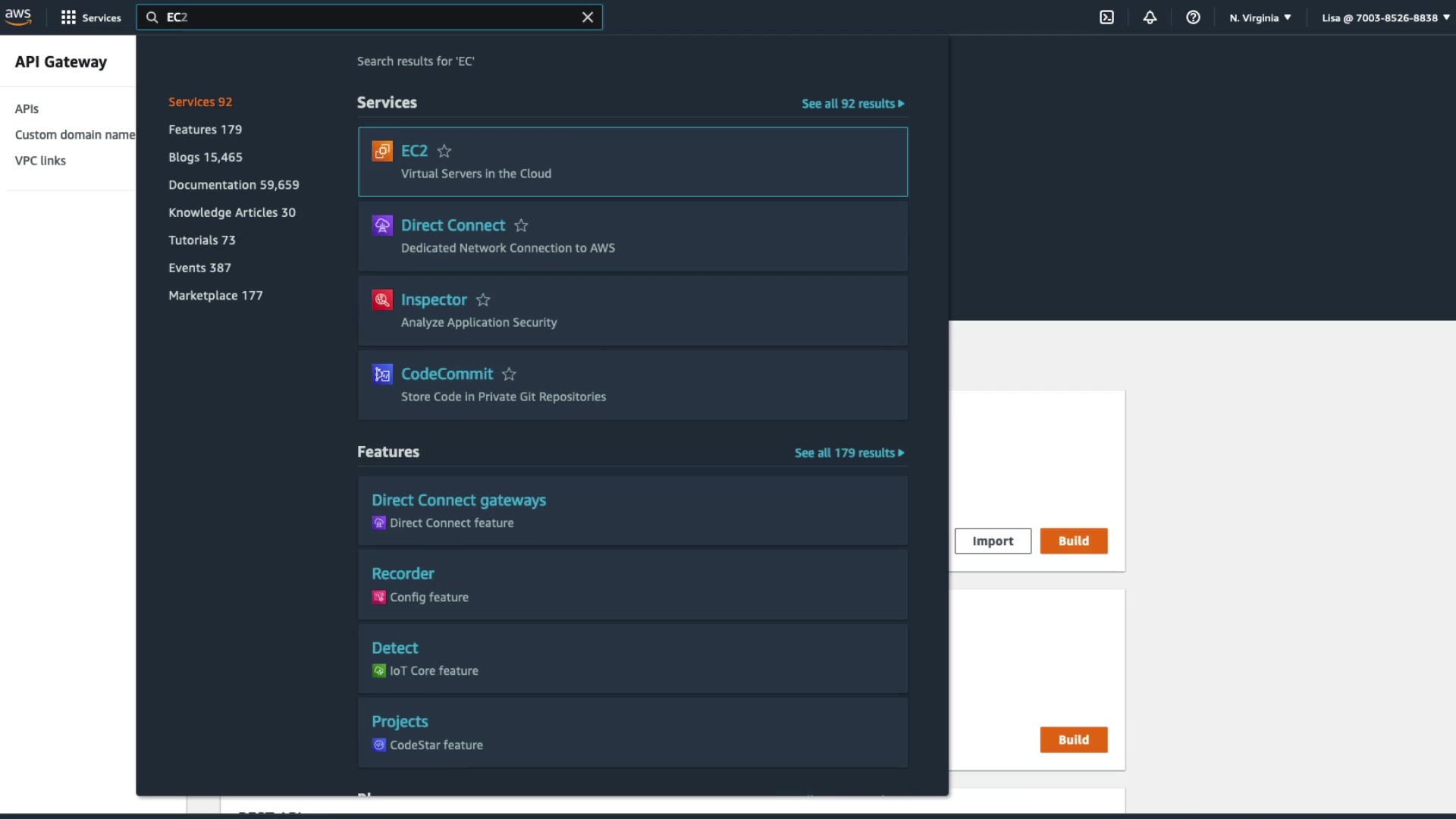
Task: Click the CodeCommit service icon
Action: [x=382, y=374]
